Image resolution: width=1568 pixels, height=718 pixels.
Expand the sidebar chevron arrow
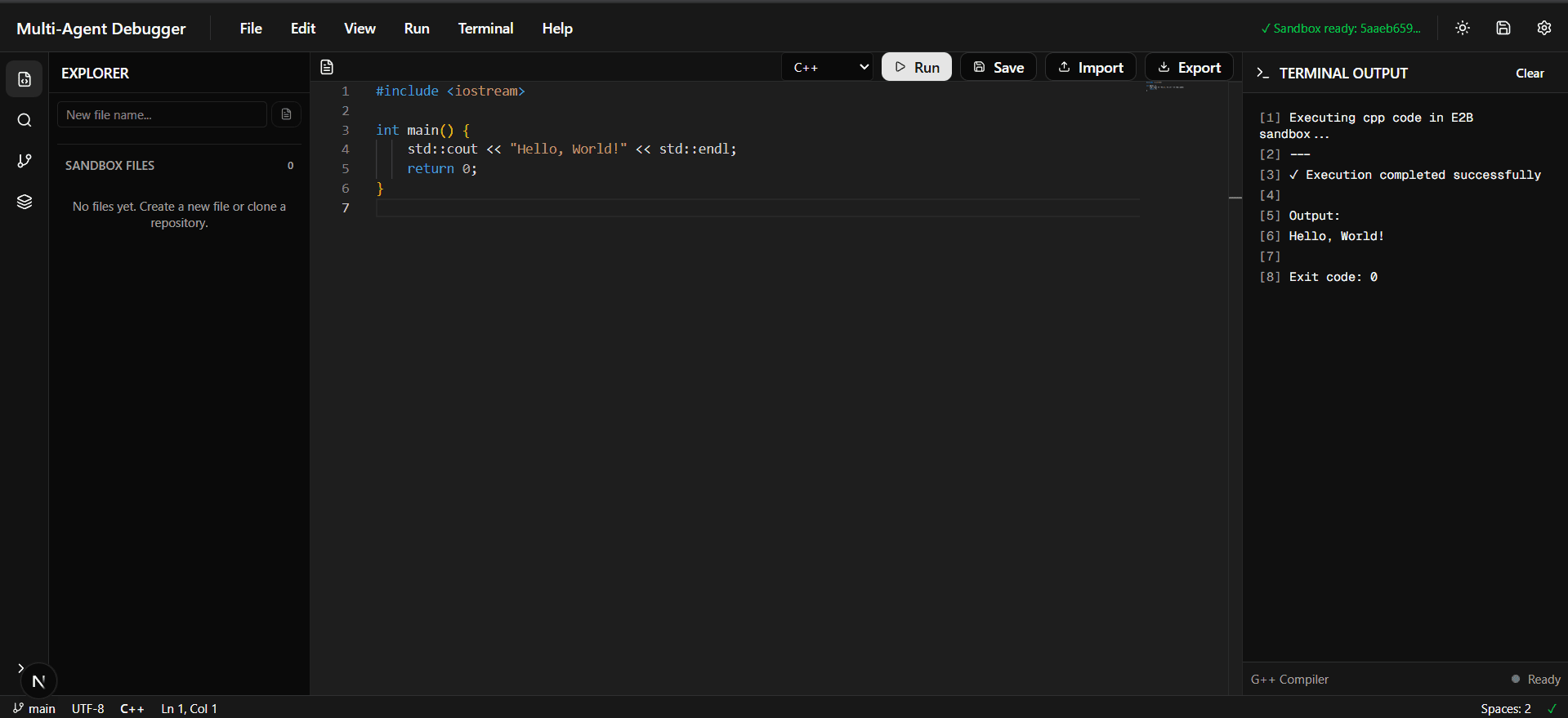click(x=20, y=668)
